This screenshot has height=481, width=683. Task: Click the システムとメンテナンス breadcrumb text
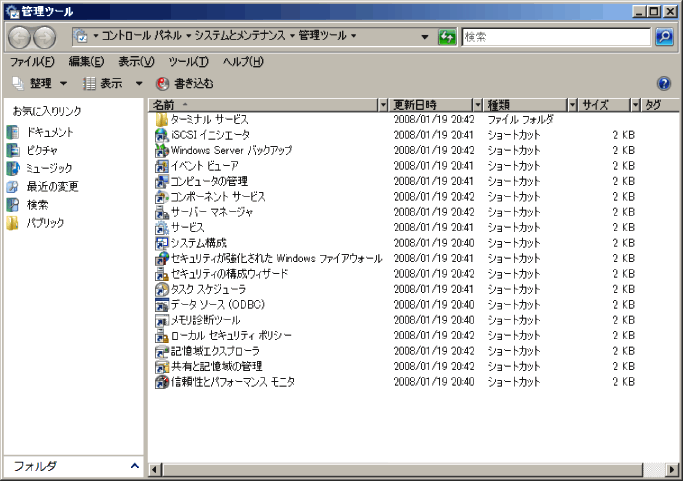(239, 35)
